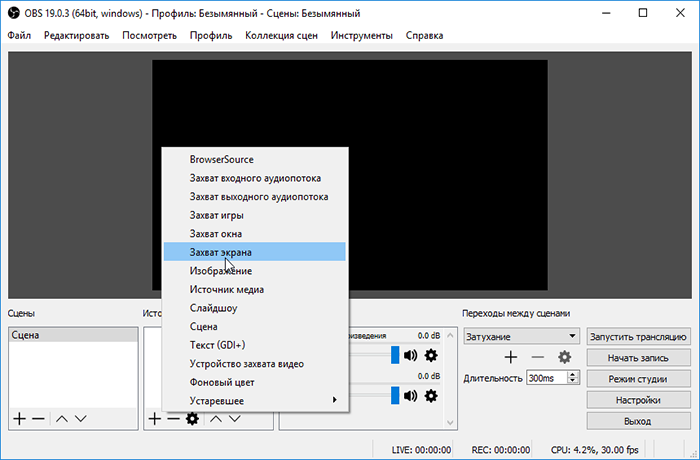Click the Начать запись button
Image resolution: width=700 pixels, height=460 pixels.
638,358
